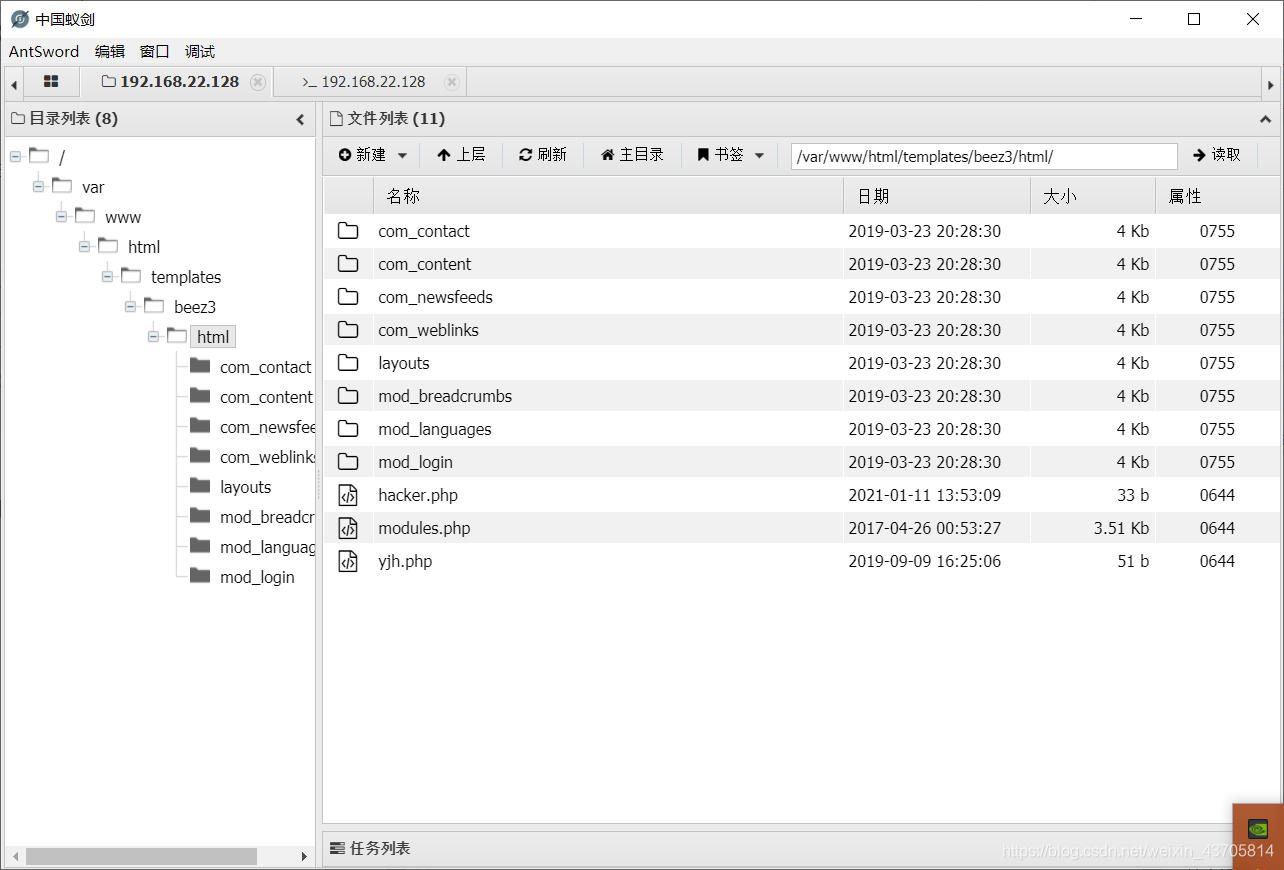Click the com_content folder icon in the file list
Viewport: 1284px width, 870px height.
coord(348,264)
